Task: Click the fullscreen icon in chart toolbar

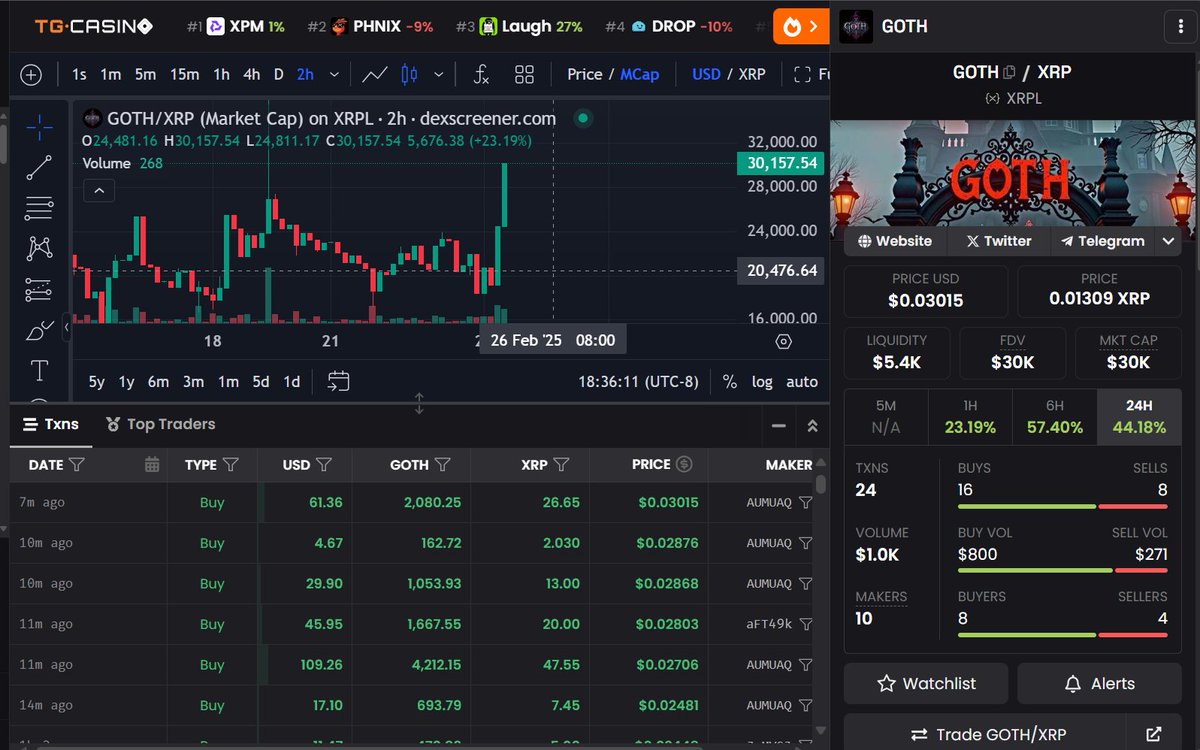Action: click(802, 74)
